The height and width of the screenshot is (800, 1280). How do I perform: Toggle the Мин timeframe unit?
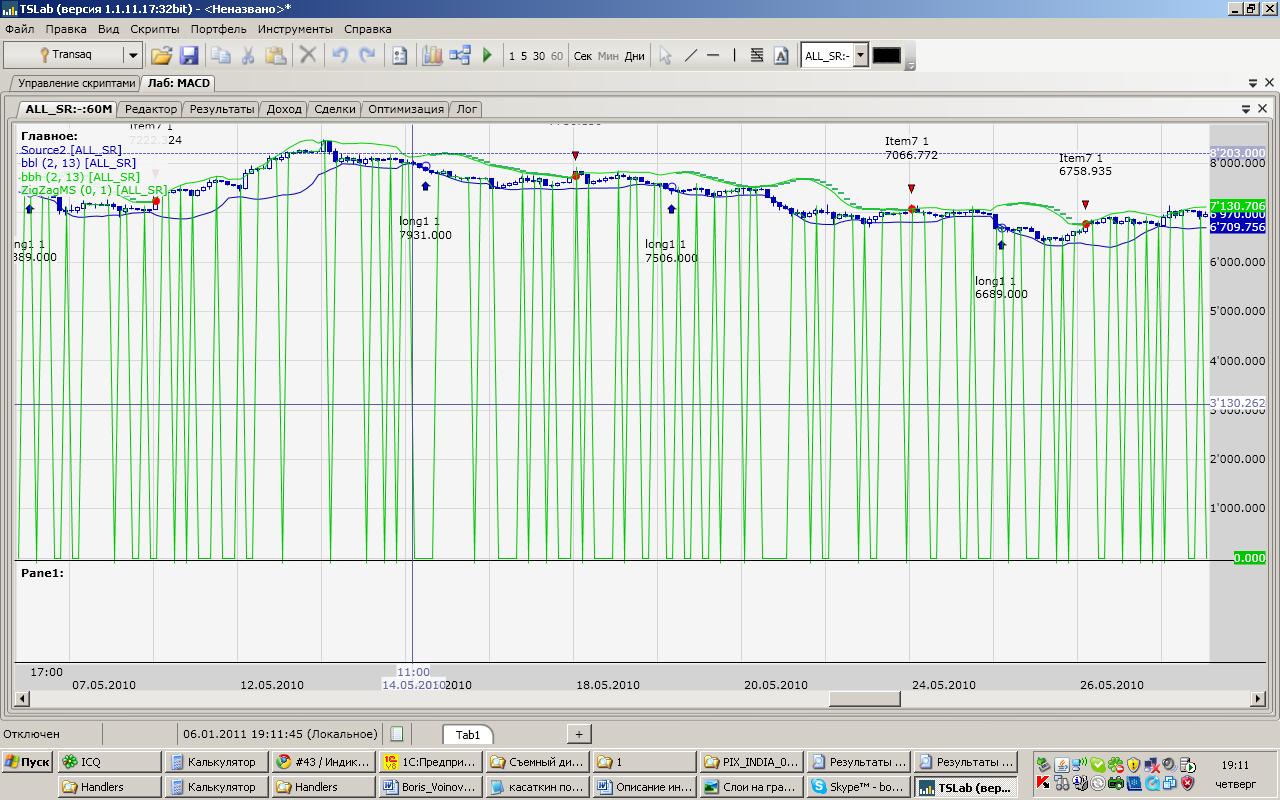(x=608, y=56)
